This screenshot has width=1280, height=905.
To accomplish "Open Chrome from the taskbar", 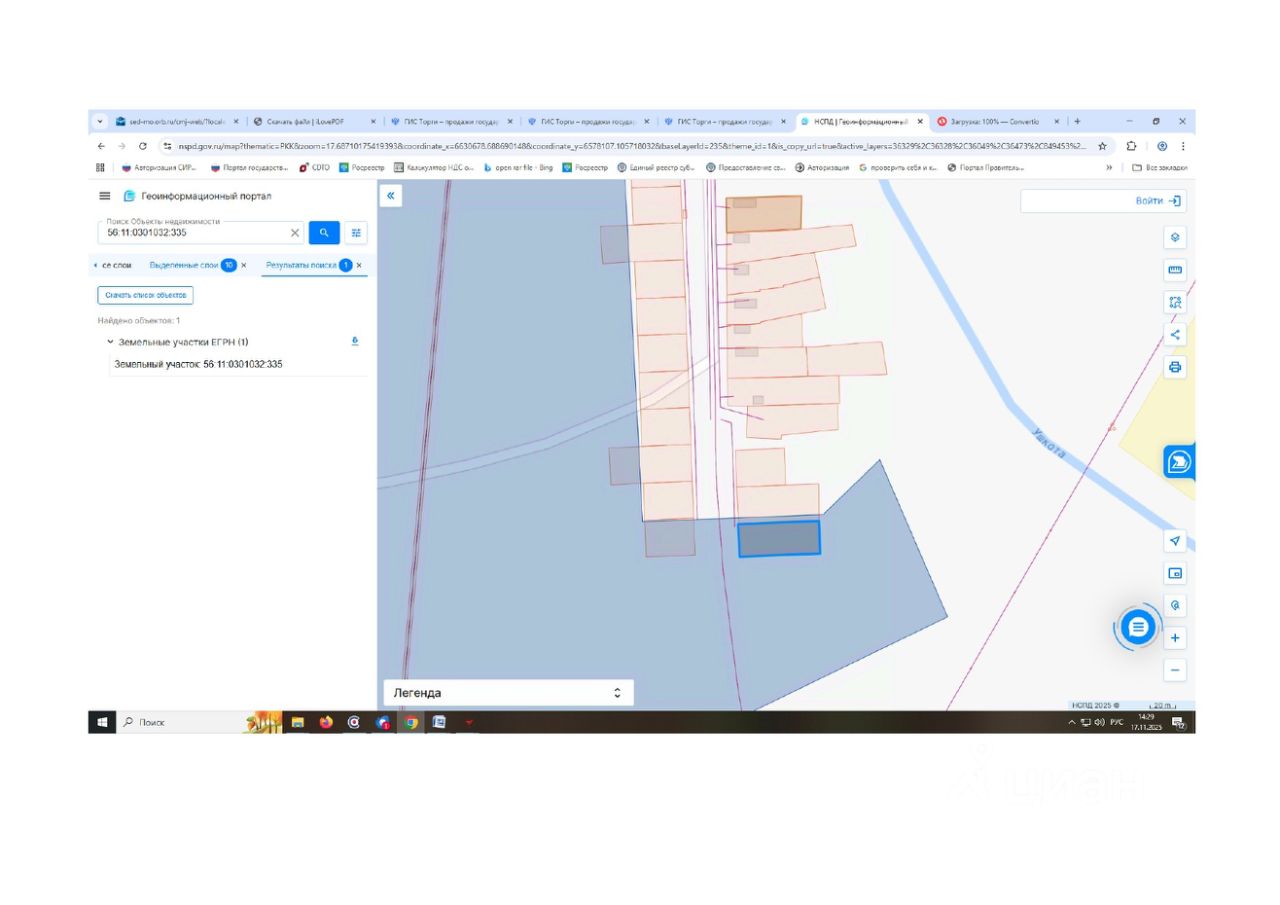I will [410, 722].
